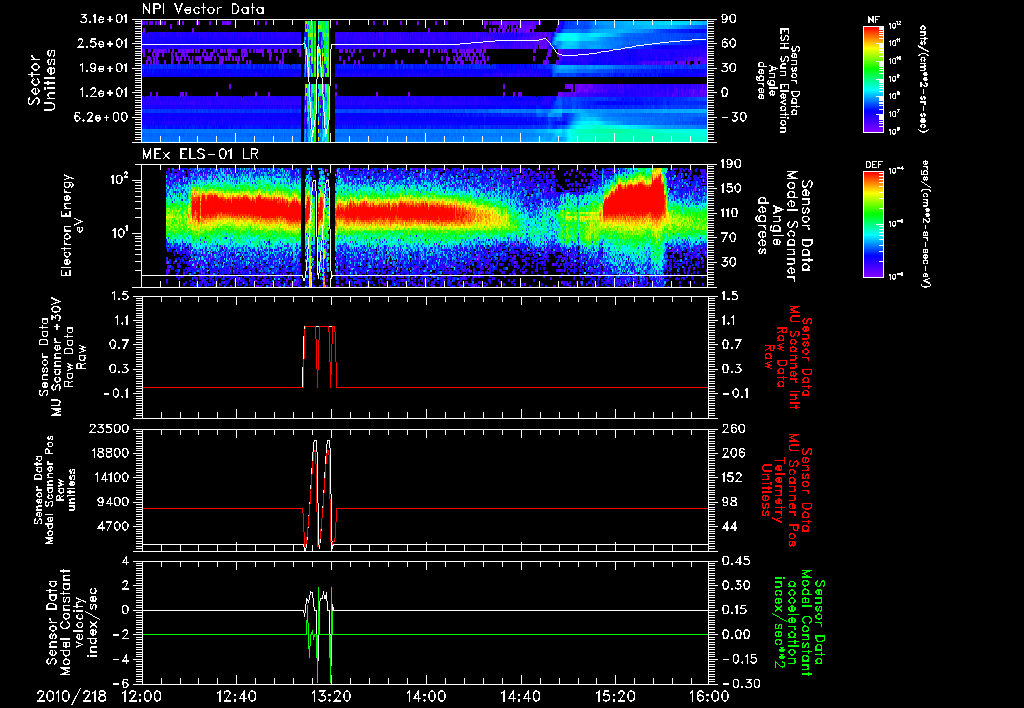
Task: Select the NF color bar legend
Action: tap(874, 78)
